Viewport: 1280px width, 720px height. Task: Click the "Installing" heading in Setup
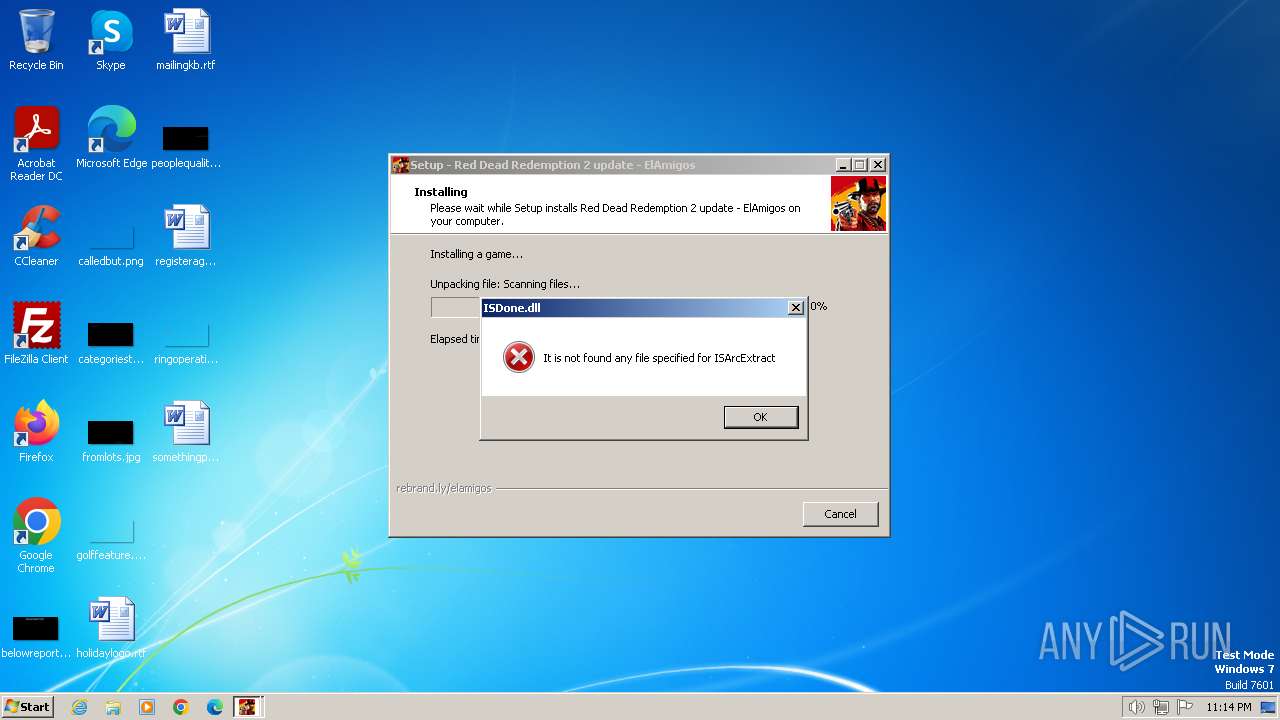441,192
